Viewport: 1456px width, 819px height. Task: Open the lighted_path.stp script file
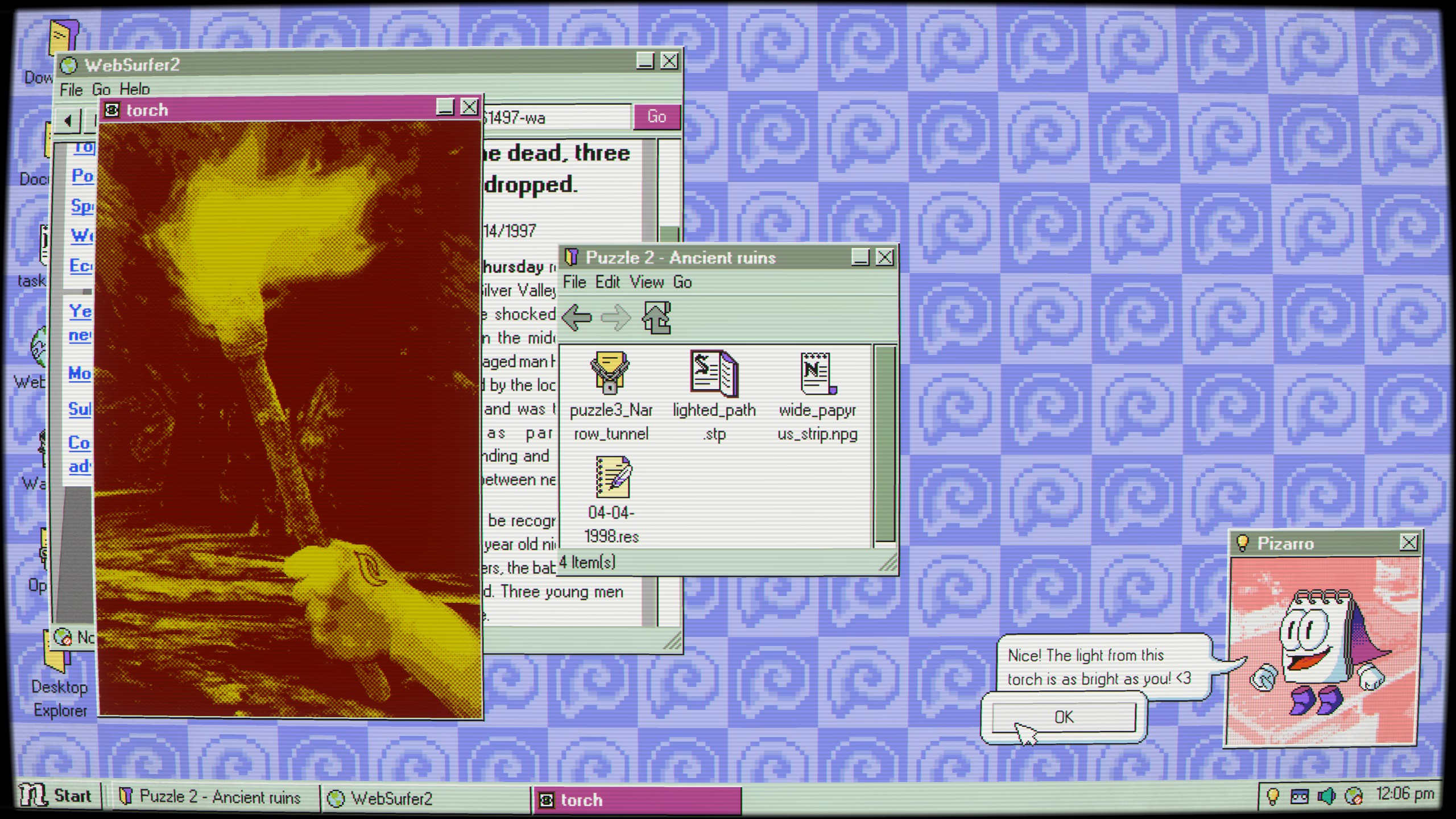coord(714,375)
